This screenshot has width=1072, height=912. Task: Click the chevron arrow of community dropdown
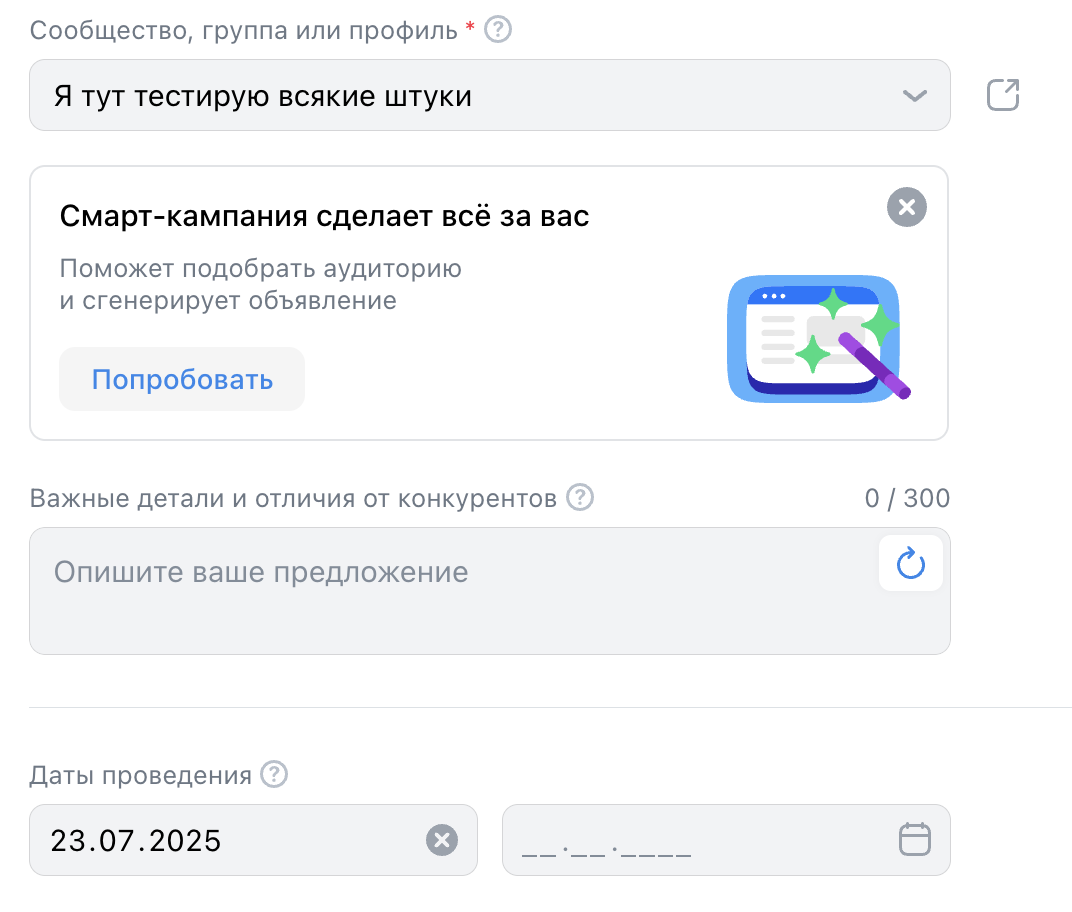[x=914, y=96]
